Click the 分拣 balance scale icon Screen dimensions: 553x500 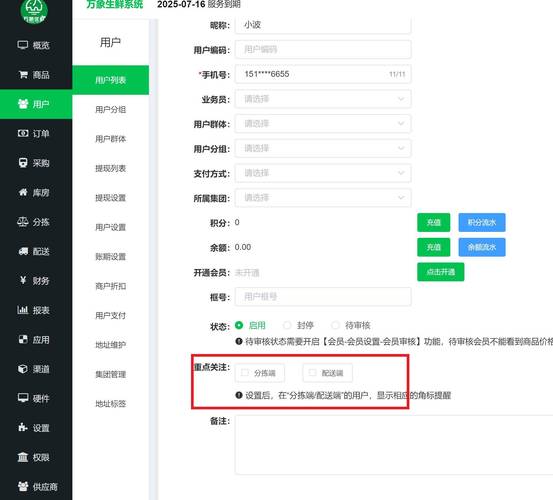point(23,222)
